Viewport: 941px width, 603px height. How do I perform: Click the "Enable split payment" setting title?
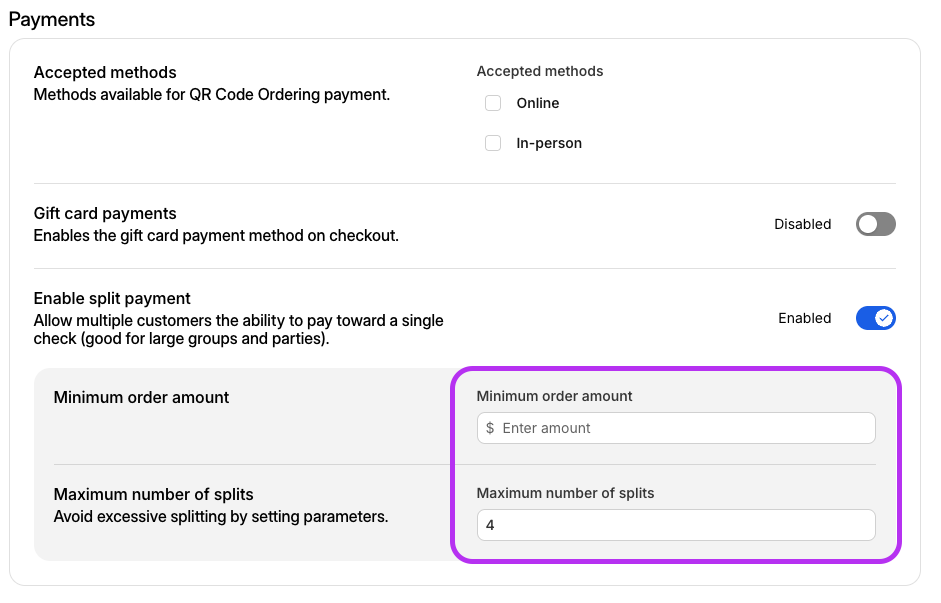pyautogui.click(x=112, y=298)
